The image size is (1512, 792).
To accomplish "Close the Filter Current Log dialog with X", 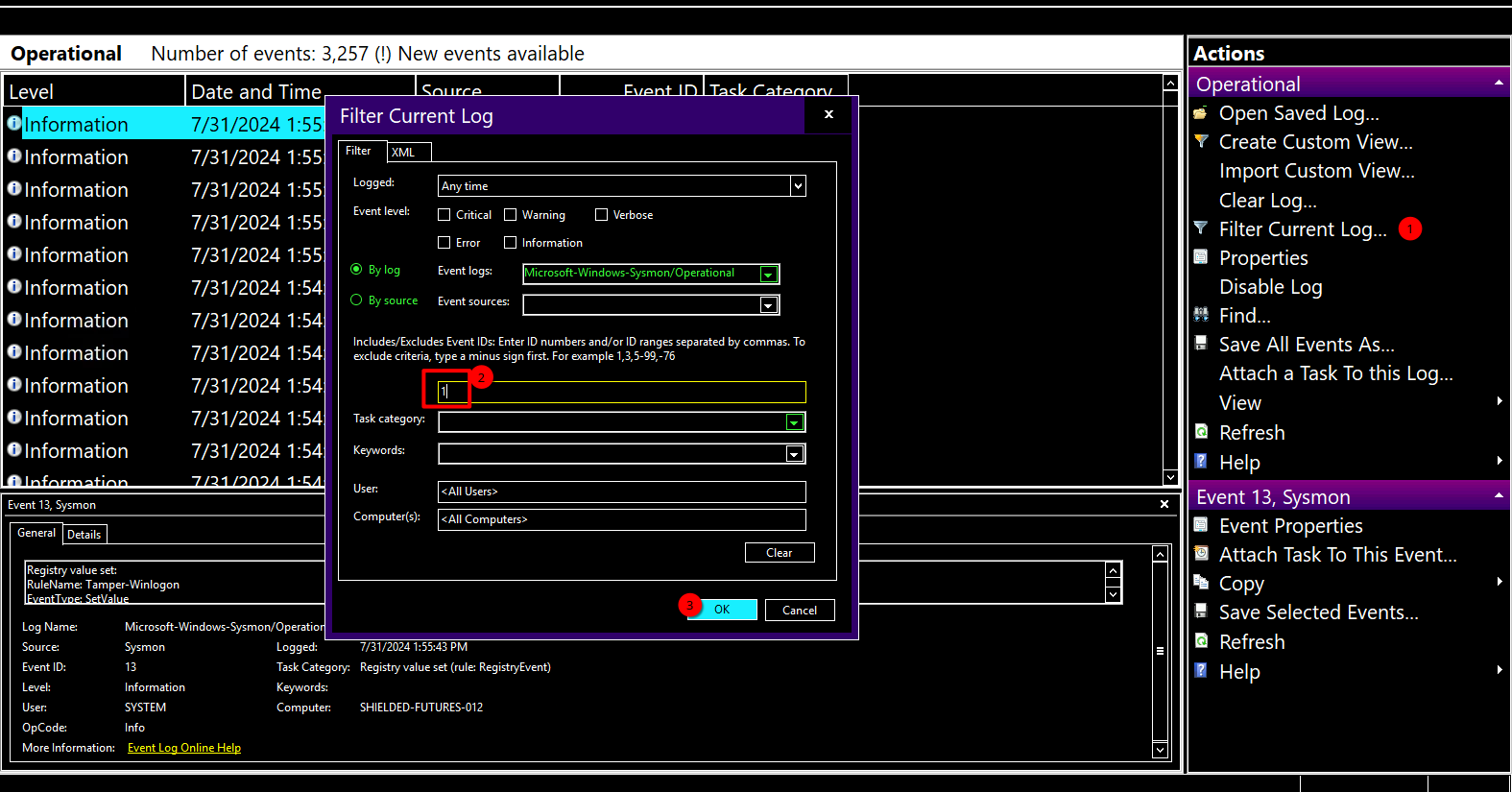I will pyautogui.click(x=828, y=114).
